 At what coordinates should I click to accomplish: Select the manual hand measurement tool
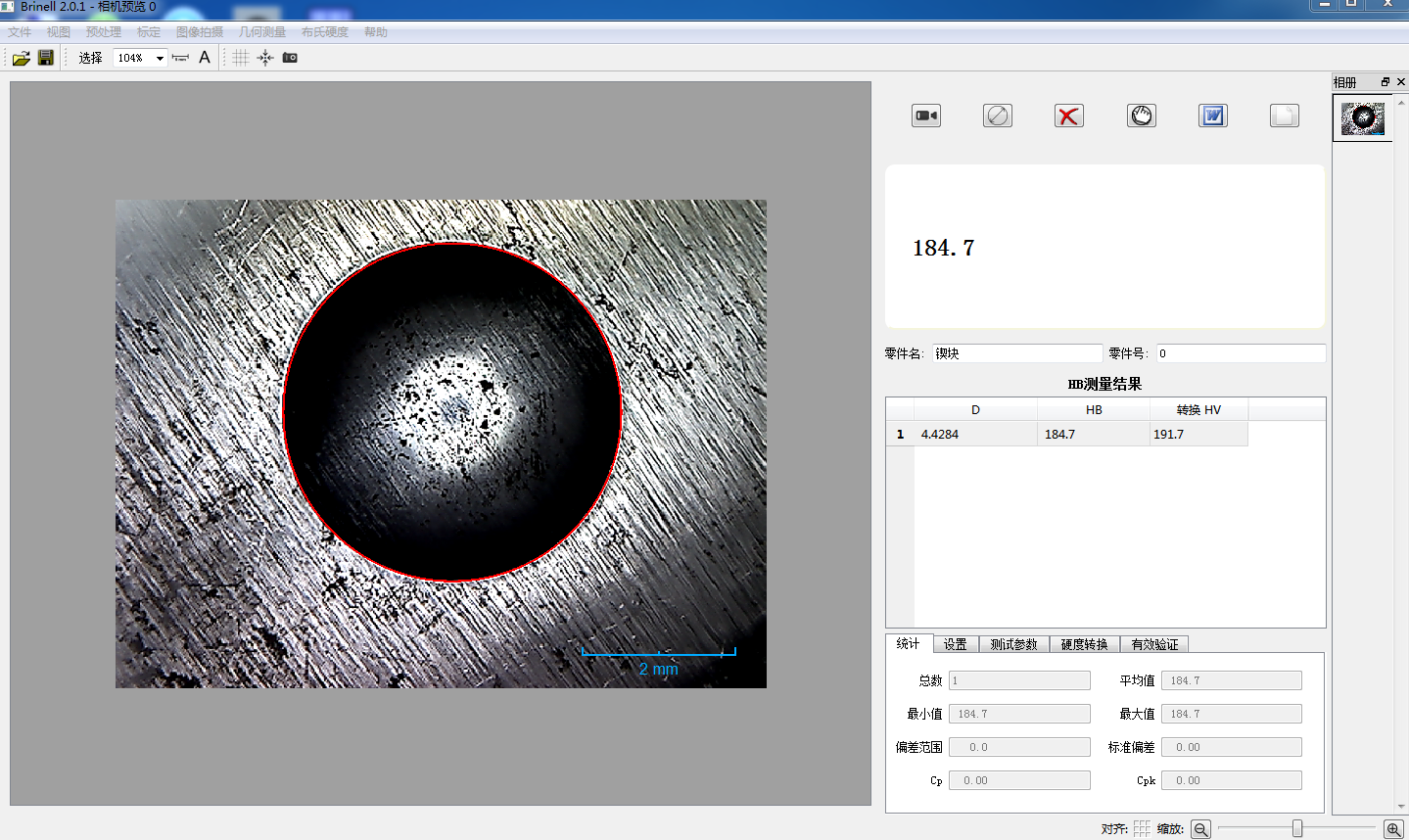point(1142,116)
